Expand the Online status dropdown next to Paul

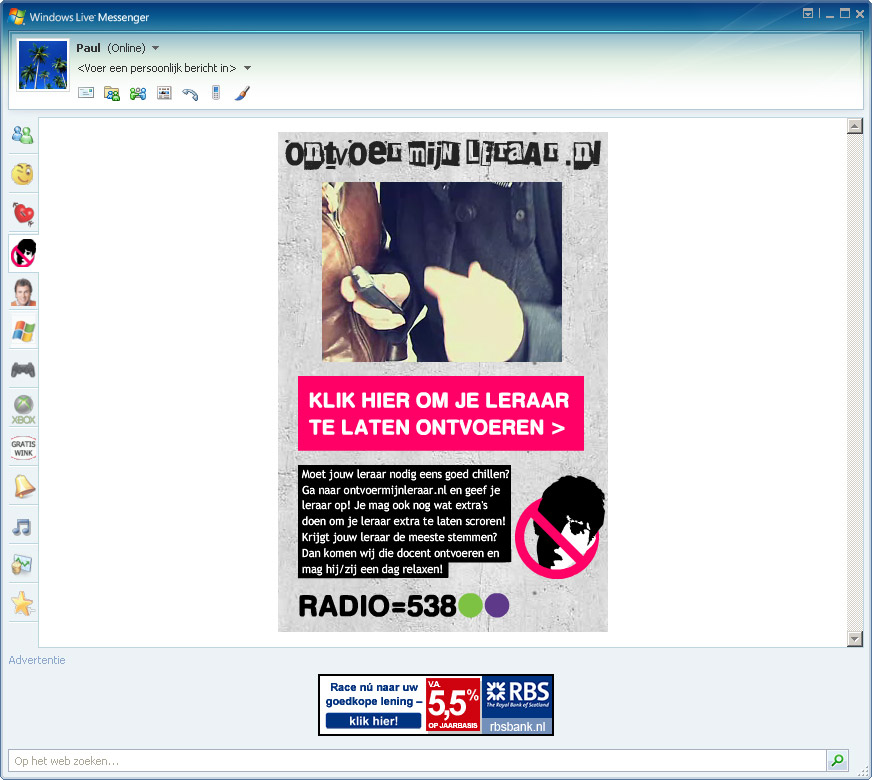(x=156, y=48)
